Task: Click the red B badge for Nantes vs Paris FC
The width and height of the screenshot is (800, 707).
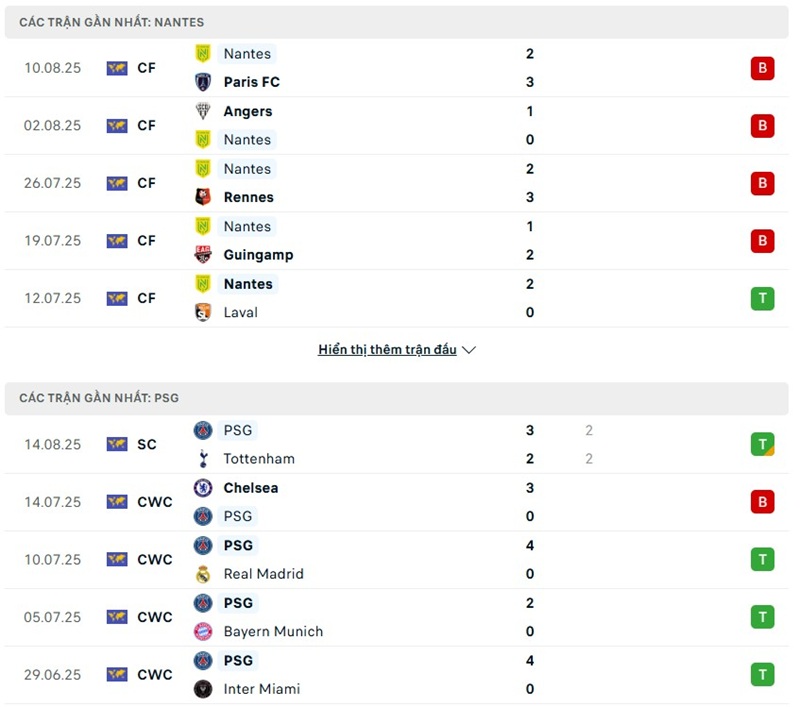Action: (762, 68)
